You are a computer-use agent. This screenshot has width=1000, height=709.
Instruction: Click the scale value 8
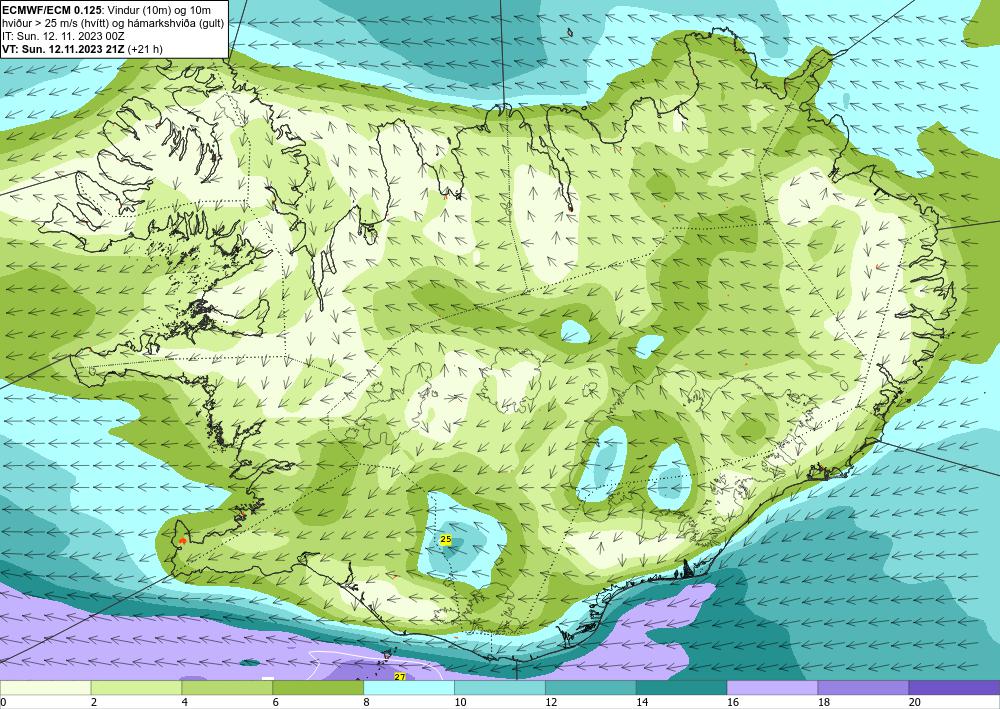[367, 703]
